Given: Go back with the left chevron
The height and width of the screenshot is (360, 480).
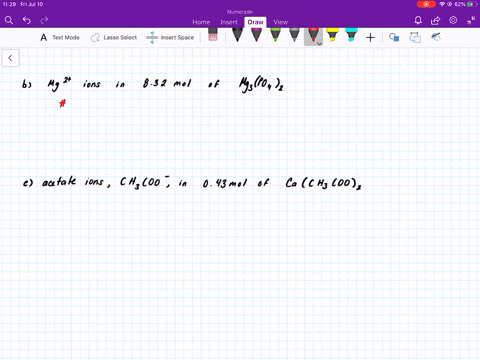Looking at the screenshot, I should point(10,58).
